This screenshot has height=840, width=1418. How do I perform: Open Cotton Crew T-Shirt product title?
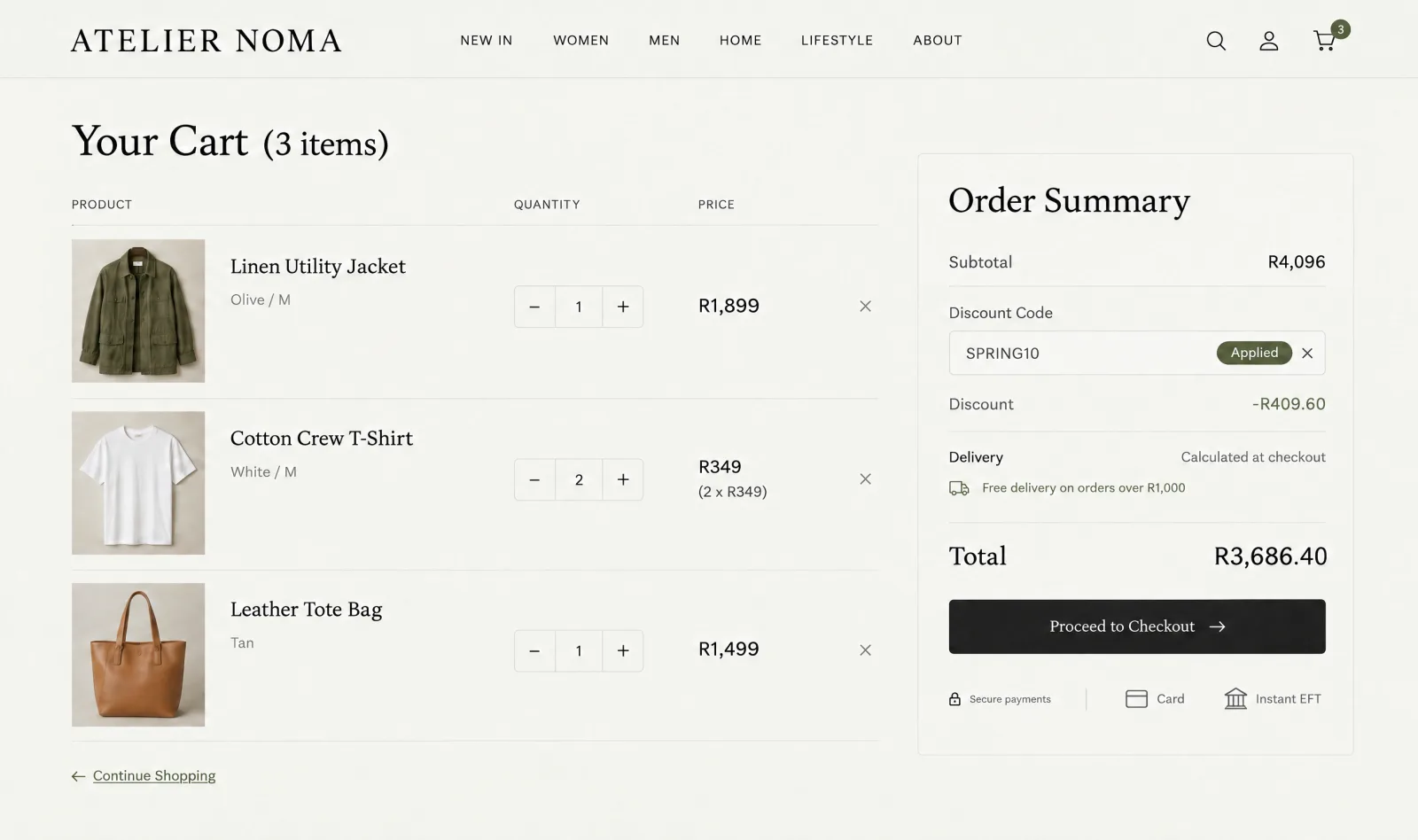click(x=322, y=439)
